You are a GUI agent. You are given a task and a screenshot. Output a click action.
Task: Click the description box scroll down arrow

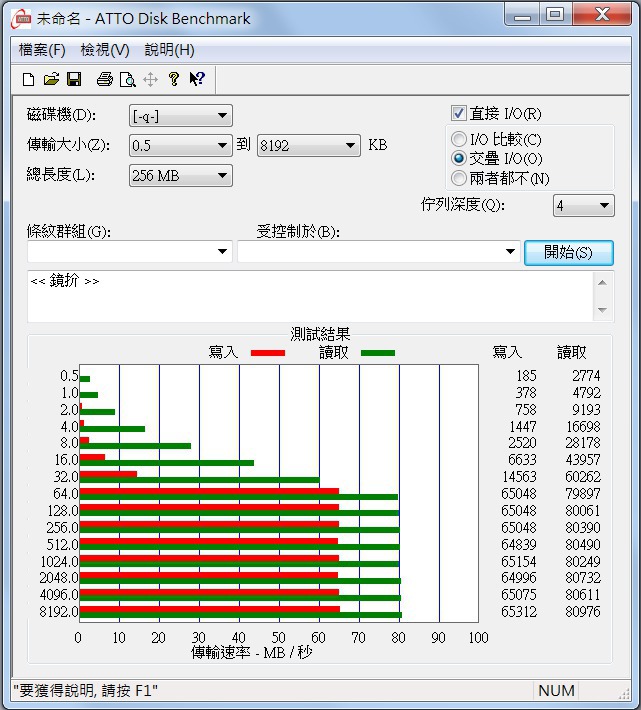(602, 310)
